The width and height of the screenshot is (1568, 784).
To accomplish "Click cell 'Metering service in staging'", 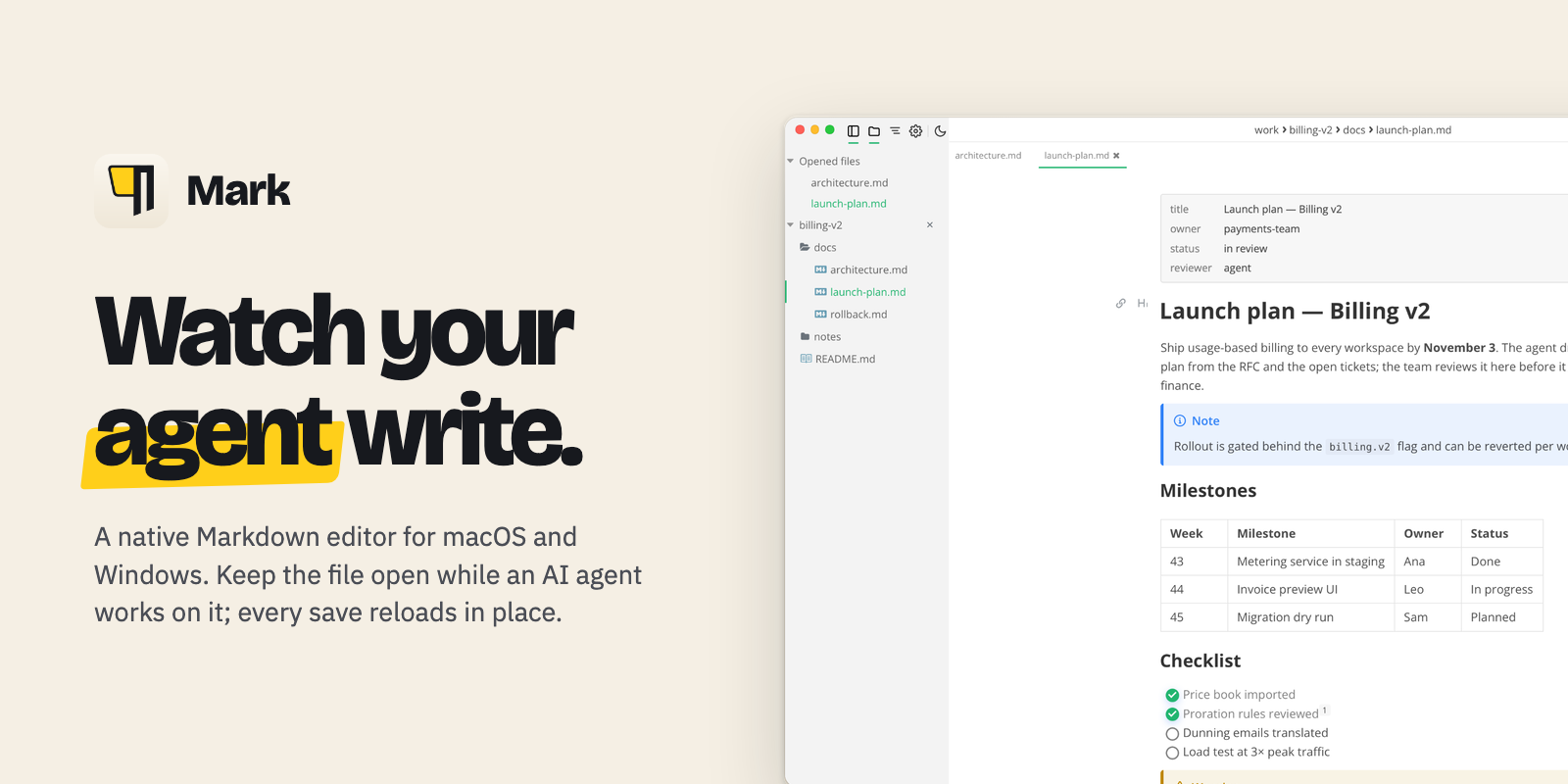I will coord(1310,562).
